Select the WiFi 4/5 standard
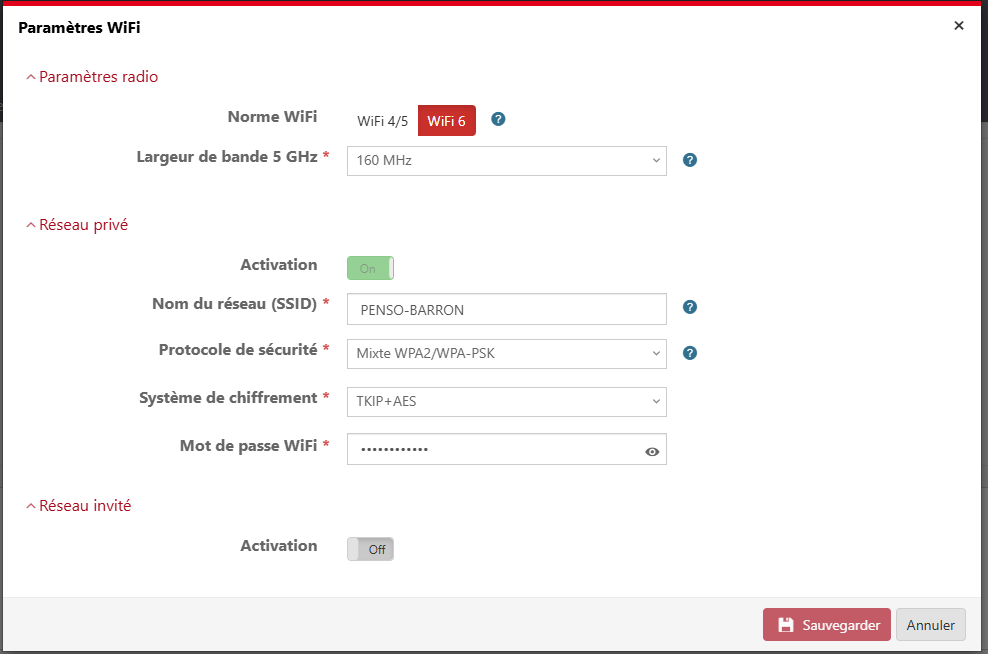988x654 pixels. coord(382,121)
